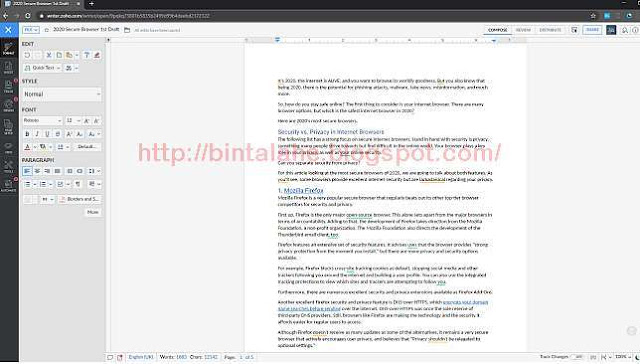Open the File dropdown menu

pyautogui.click(x=31, y=30)
